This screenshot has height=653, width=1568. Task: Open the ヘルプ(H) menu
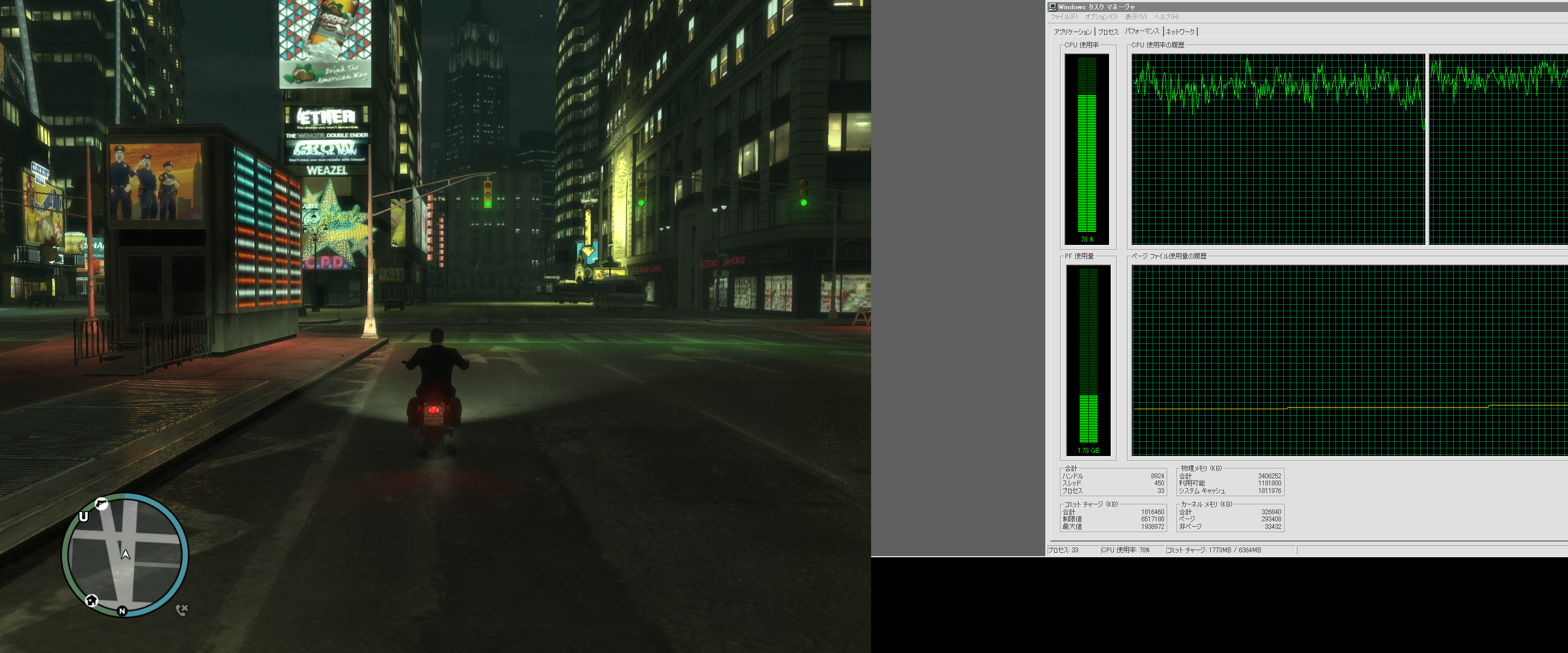[1166, 16]
